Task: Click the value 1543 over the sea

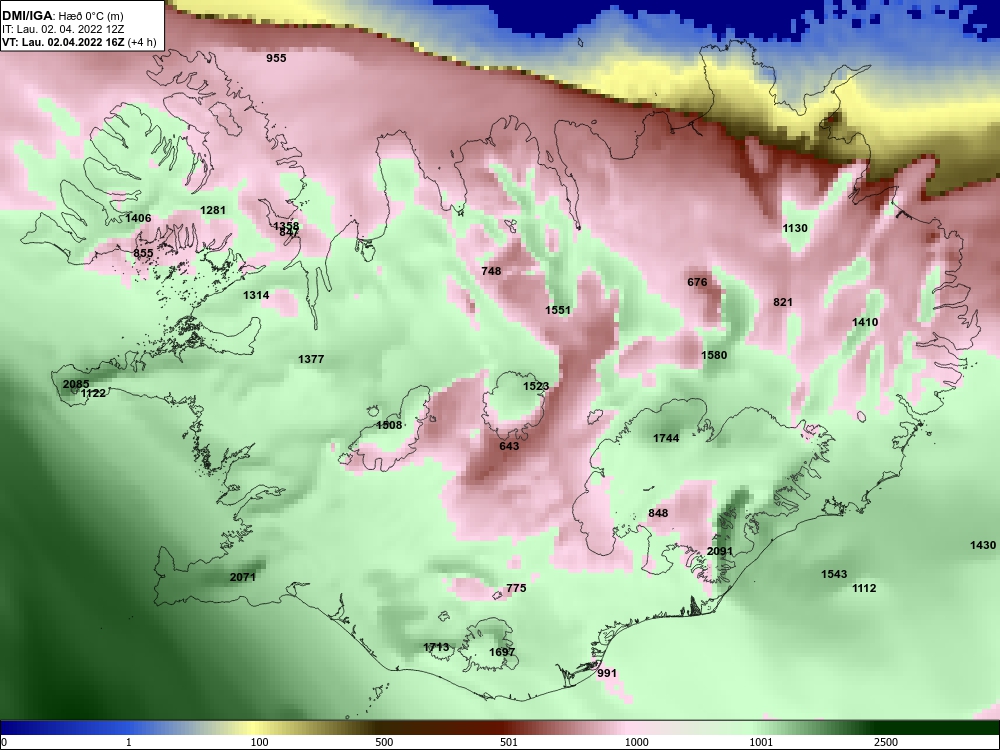Action: pyautogui.click(x=834, y=574)
